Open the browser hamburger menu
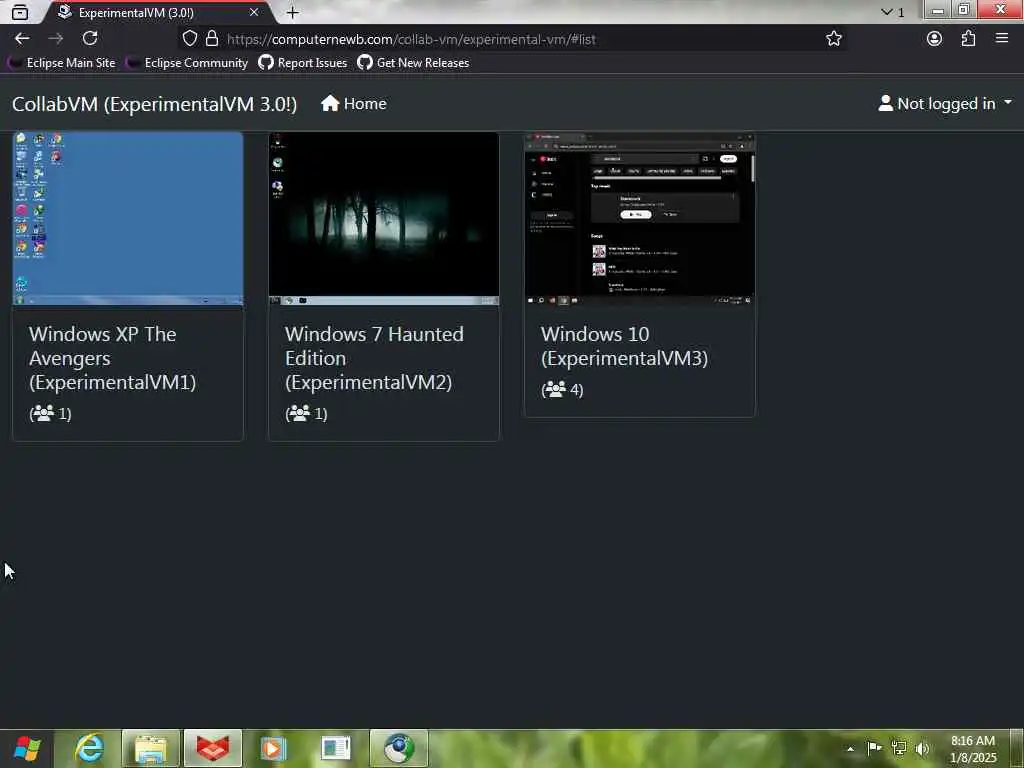Image resolution: width=1024 pixels, height=768 pixels. [1002, 39]
